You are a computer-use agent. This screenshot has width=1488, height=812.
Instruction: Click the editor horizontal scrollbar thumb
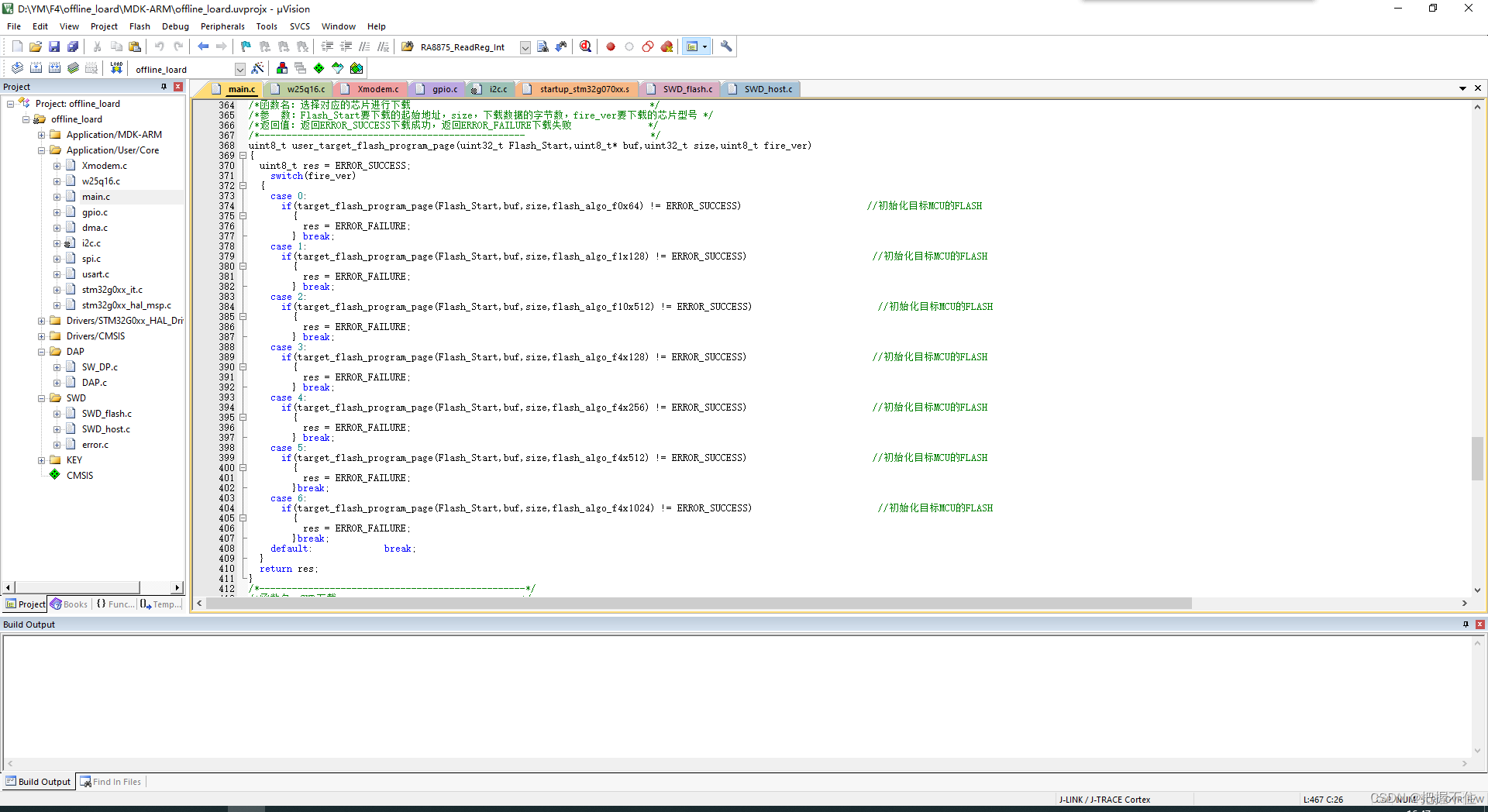tap(698, 604)
